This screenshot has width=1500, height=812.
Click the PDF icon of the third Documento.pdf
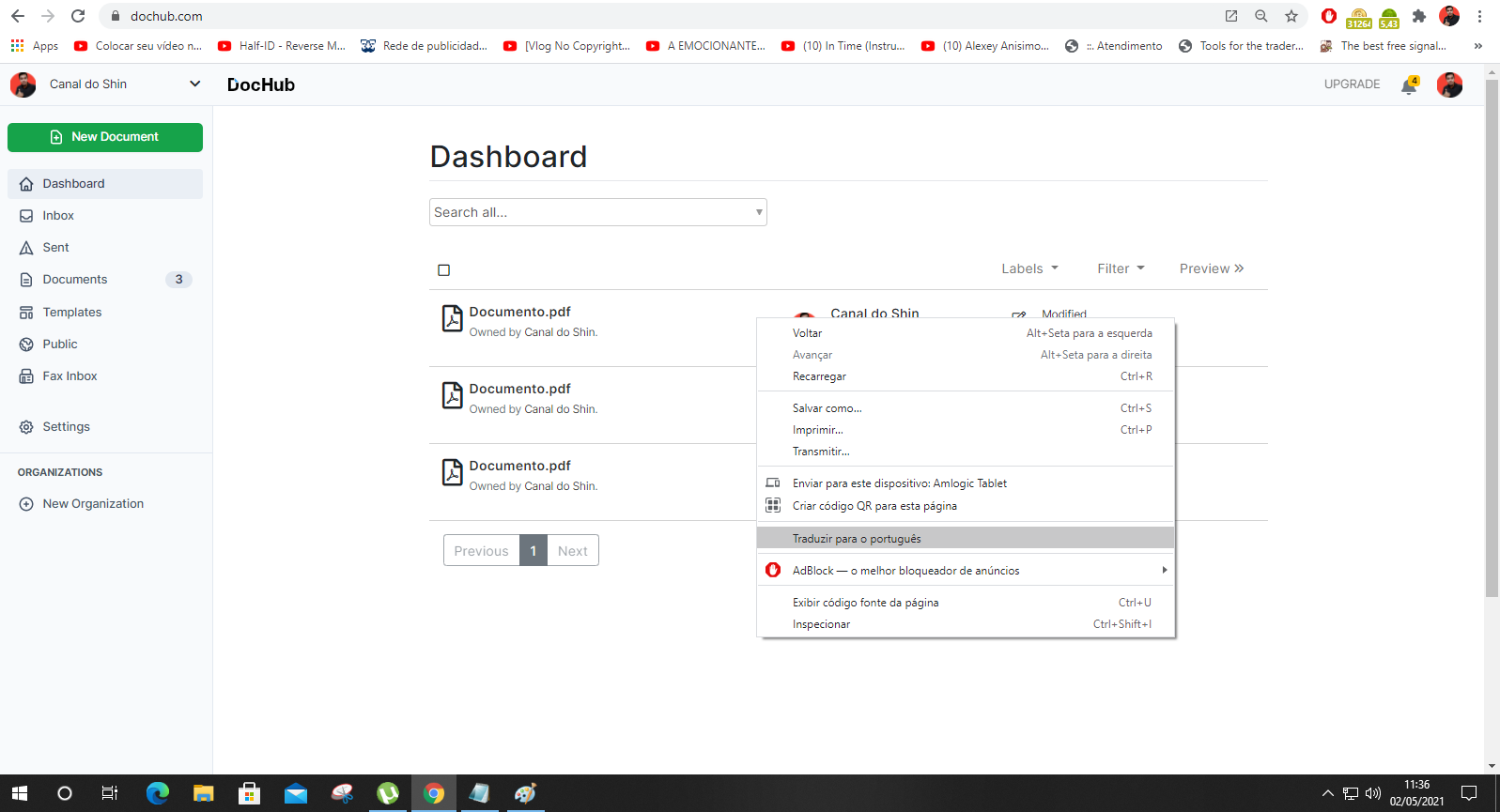pos(453,473)
